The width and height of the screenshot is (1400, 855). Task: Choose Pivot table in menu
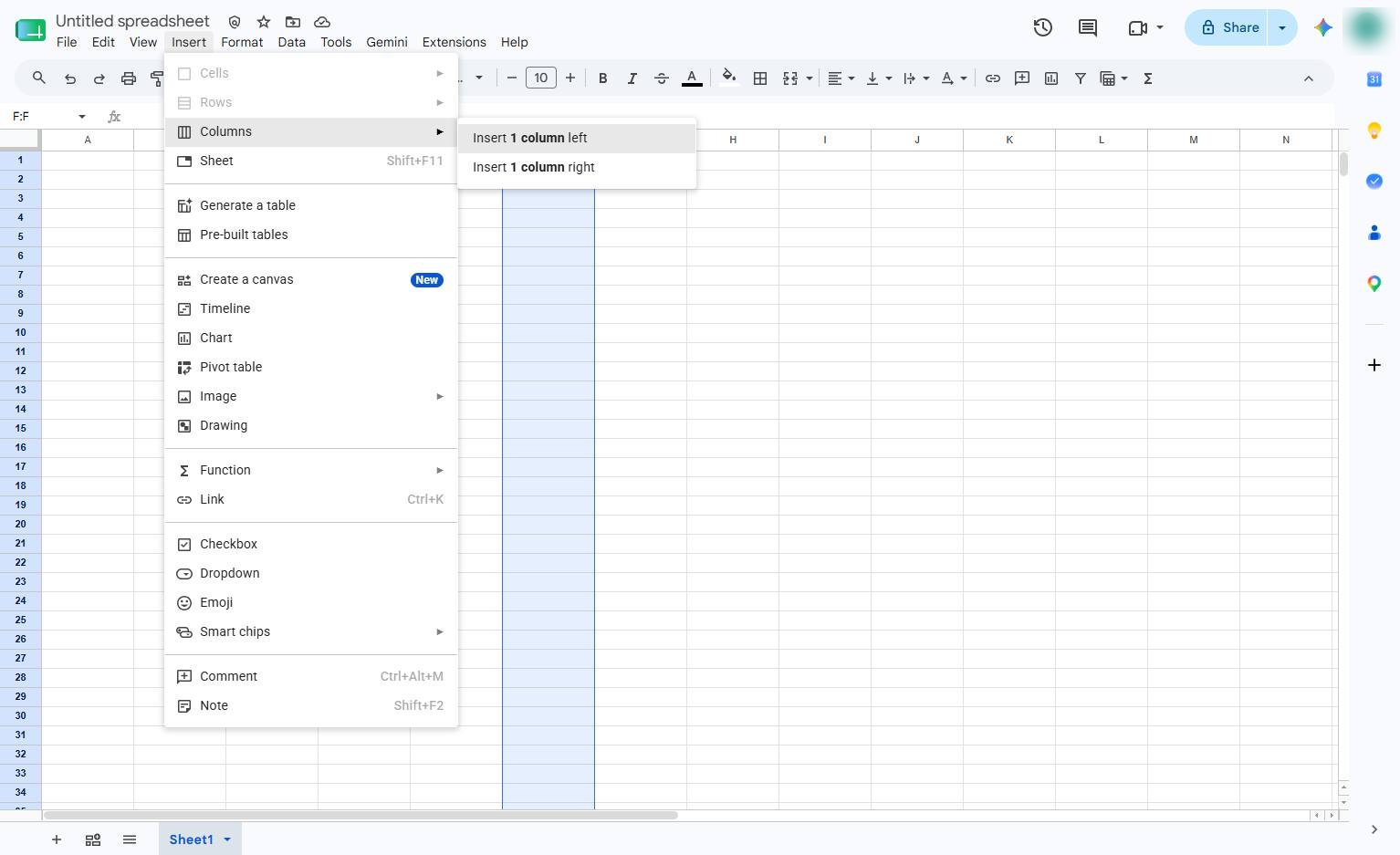[311, 367]
